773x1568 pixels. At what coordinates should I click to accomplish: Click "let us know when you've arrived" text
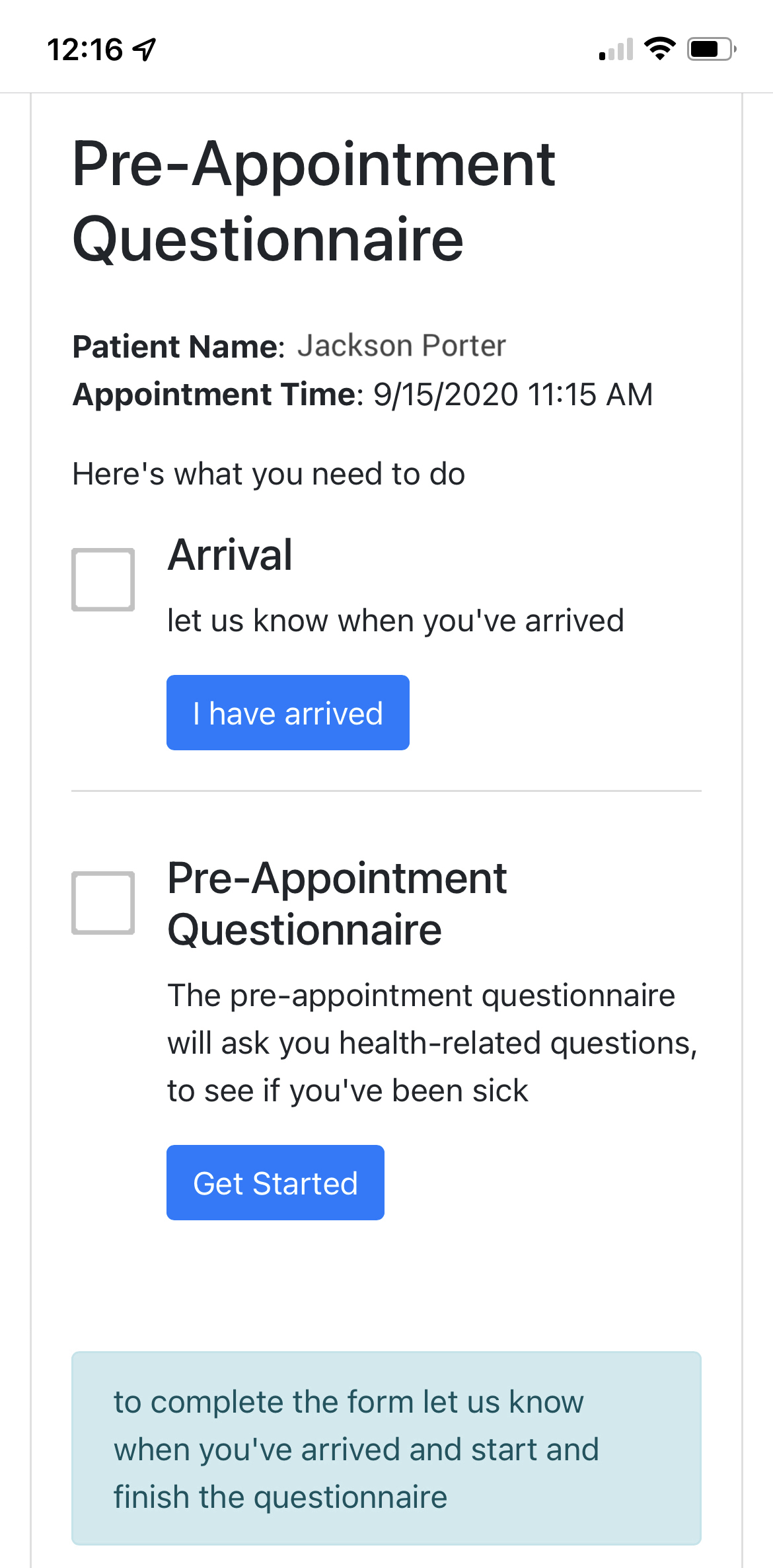click(x=395, y=621)
